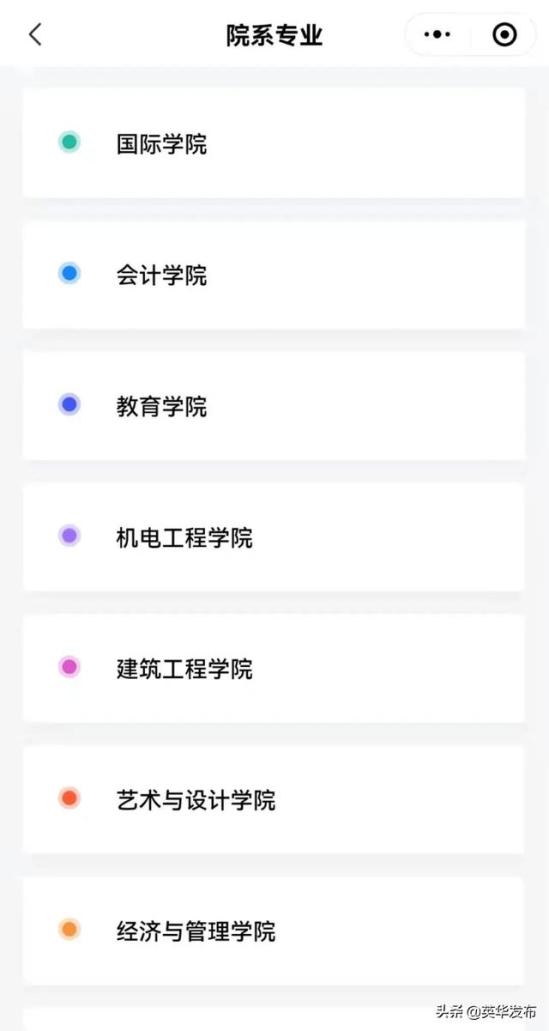Choose 艺术与设计学院 from the list

pos(274,800)
